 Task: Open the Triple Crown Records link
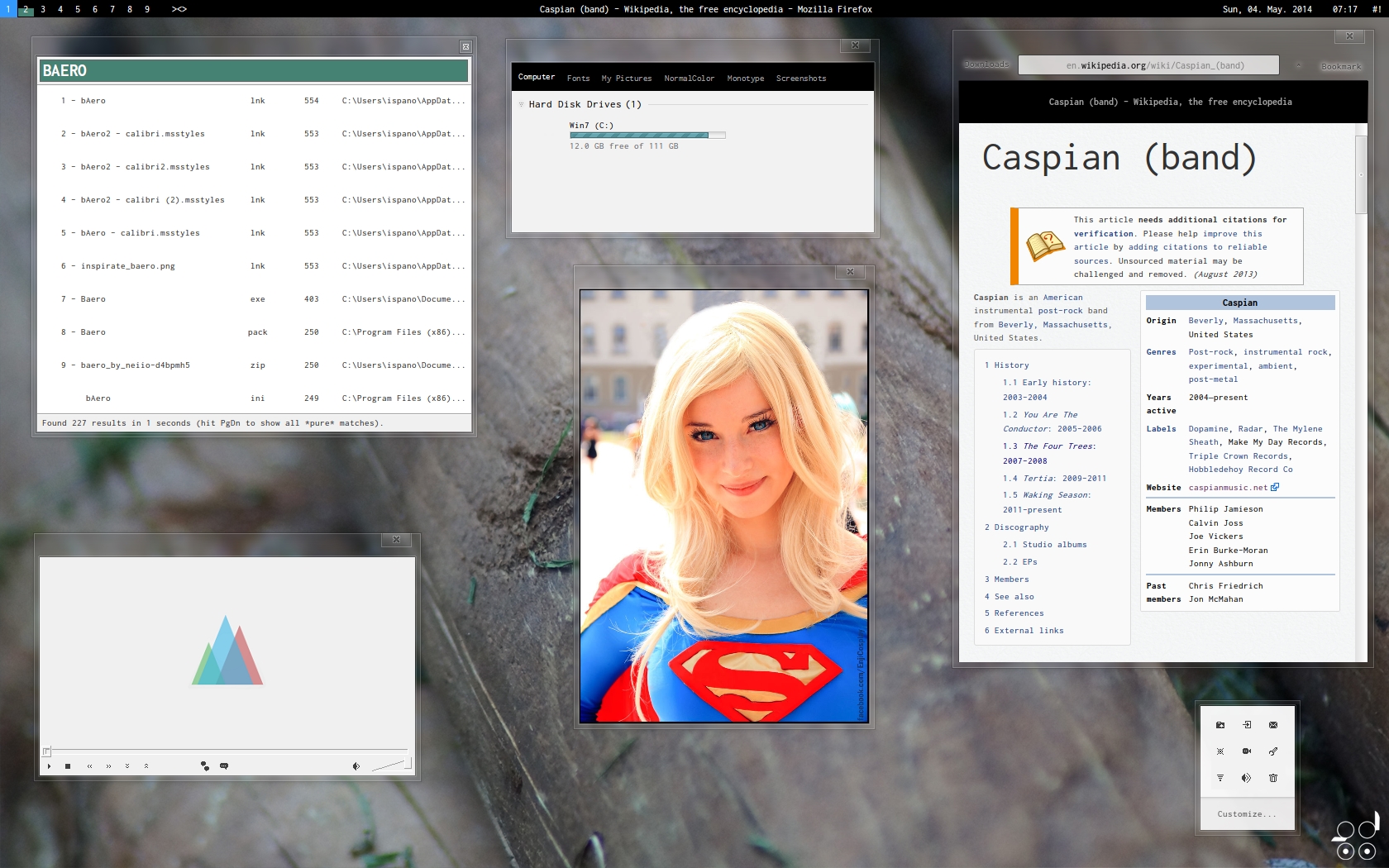1239,456
